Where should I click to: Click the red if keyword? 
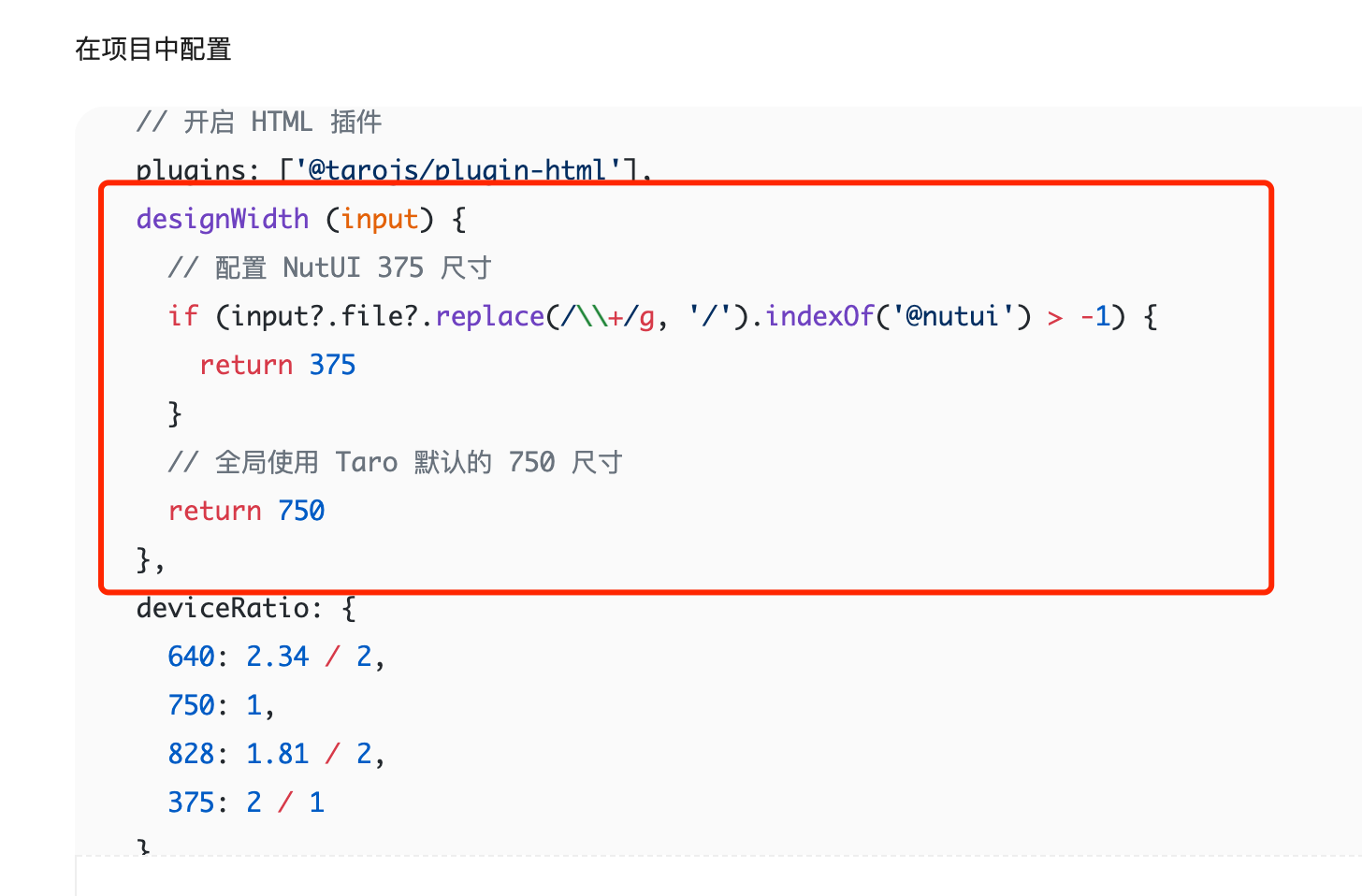pos(183,316)
